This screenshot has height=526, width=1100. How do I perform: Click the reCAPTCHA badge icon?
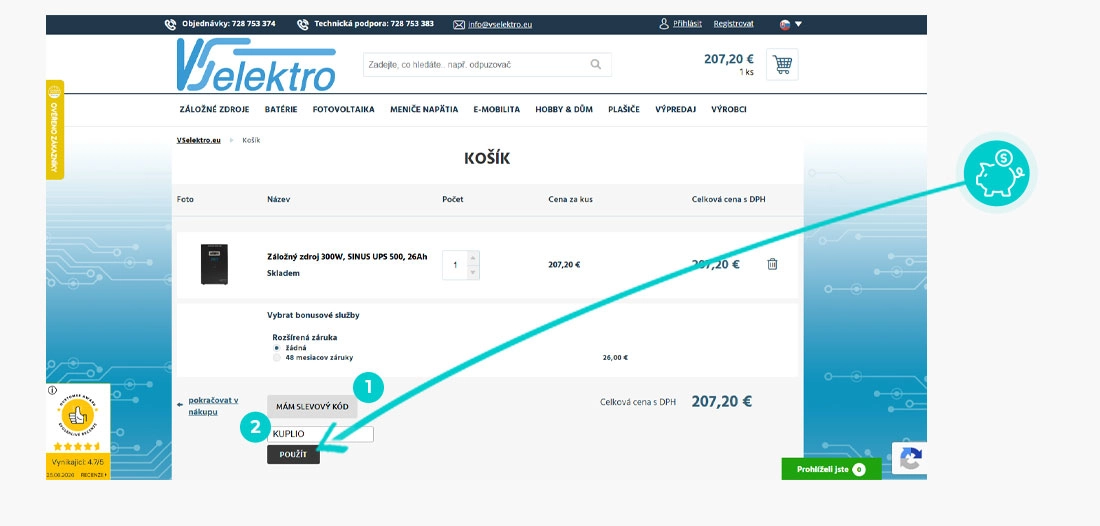(x=909, y=459)
